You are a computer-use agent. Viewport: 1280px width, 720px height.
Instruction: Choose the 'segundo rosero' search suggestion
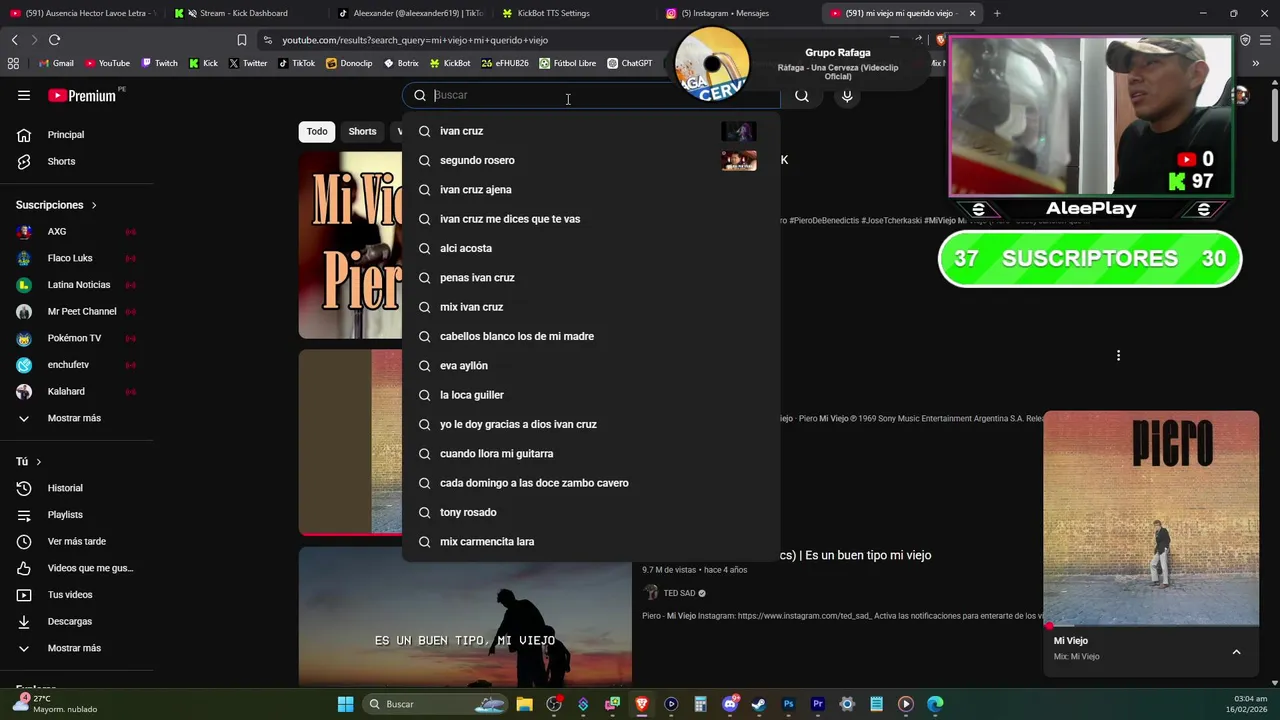tap(590, 160)
